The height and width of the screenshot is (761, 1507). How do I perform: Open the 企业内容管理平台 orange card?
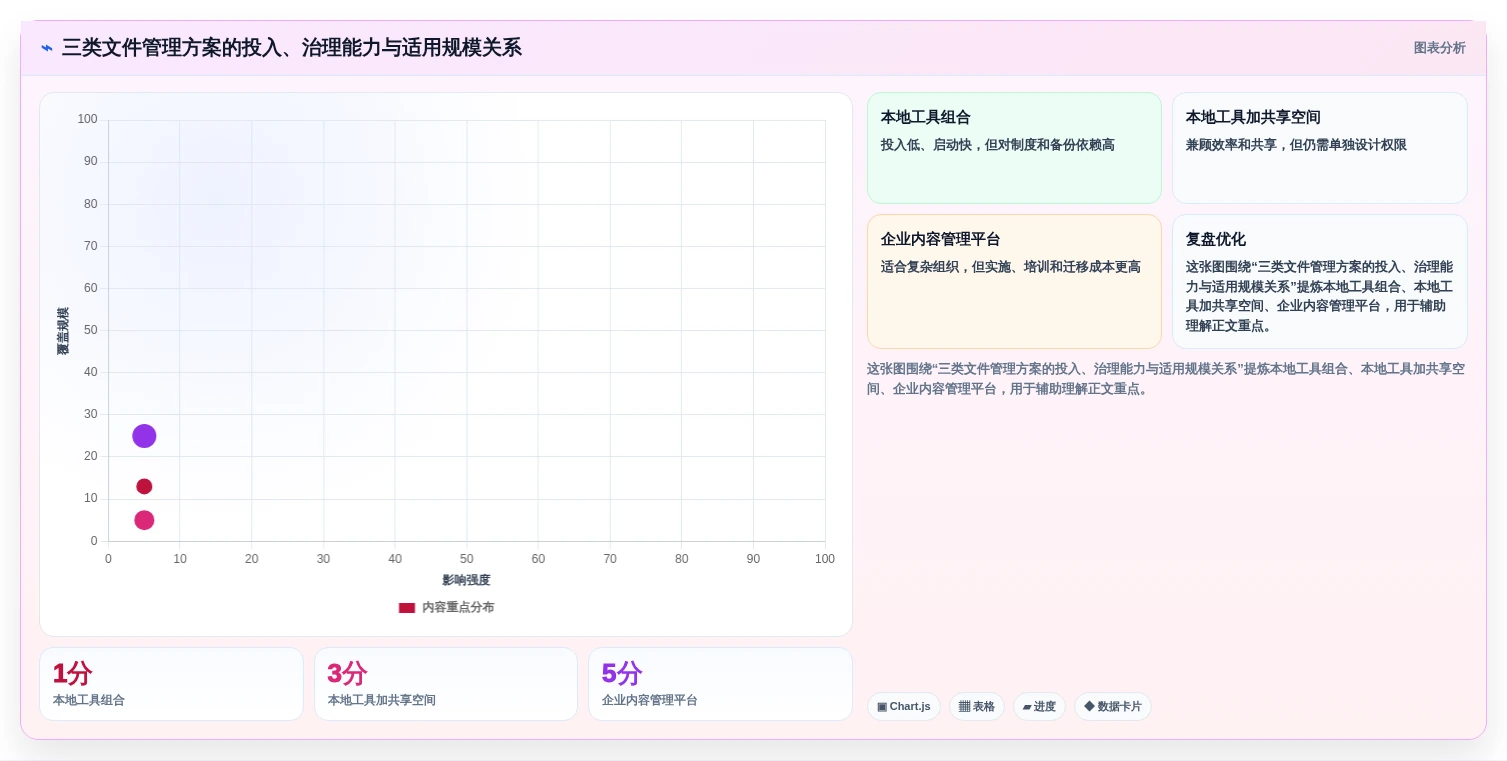tap(1014, 282)
